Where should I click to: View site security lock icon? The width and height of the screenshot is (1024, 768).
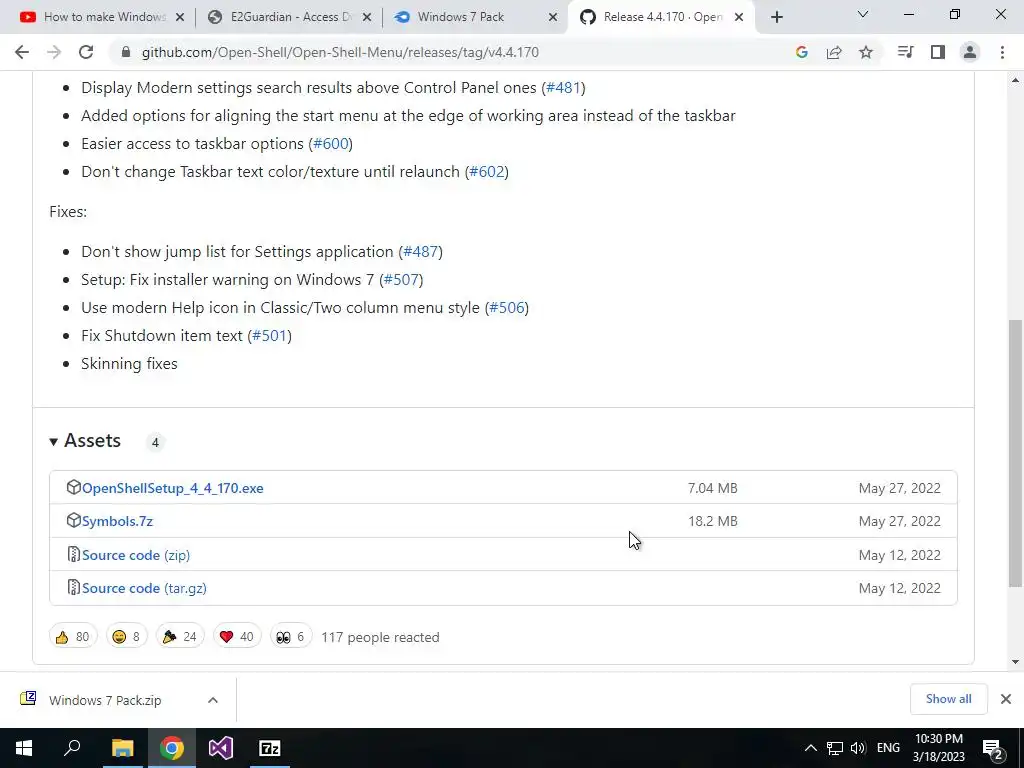[x=126, y=52]
